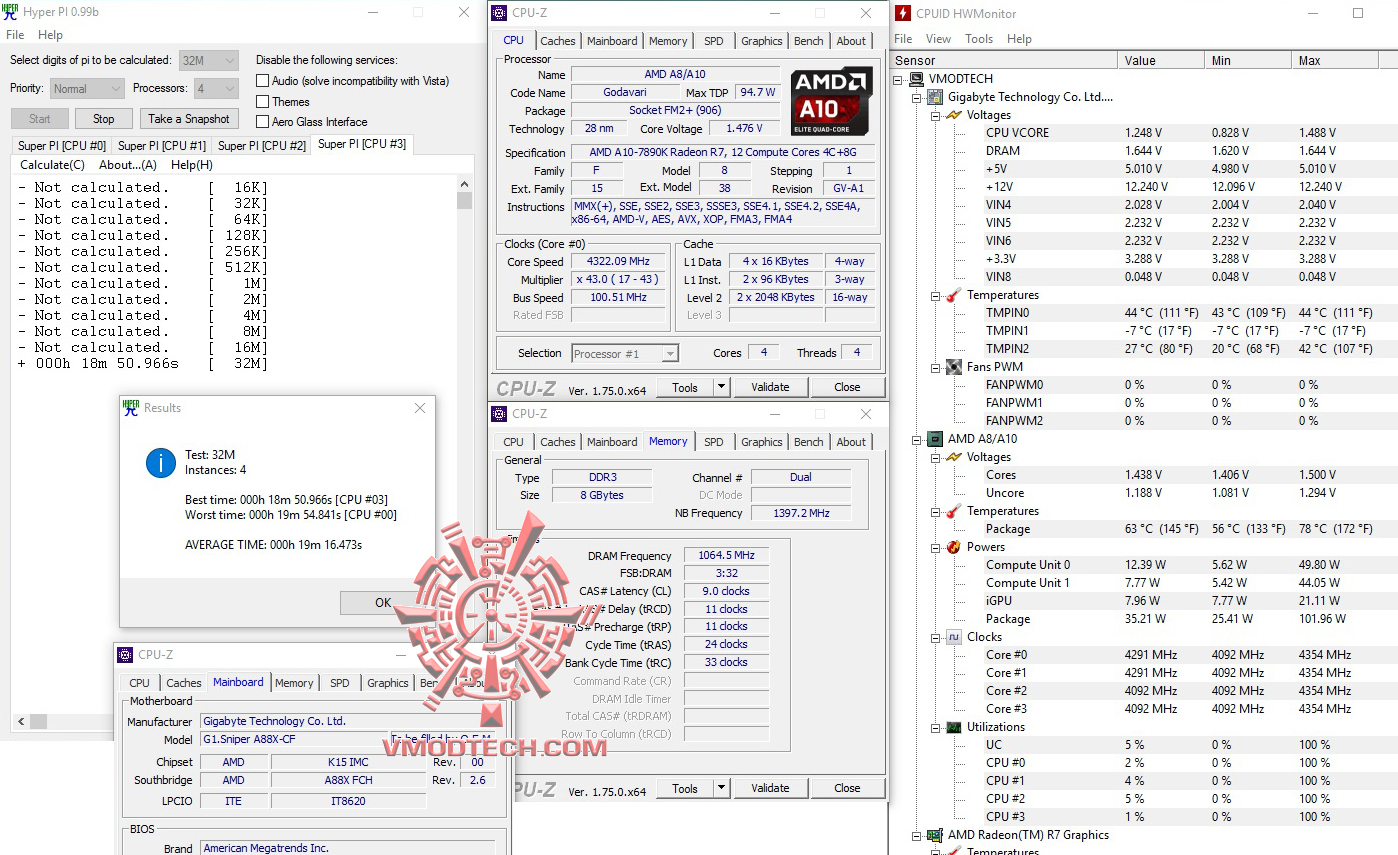
Task: Click Close button in CPU-Z Memory window
Action: click(x=847, y=788)
